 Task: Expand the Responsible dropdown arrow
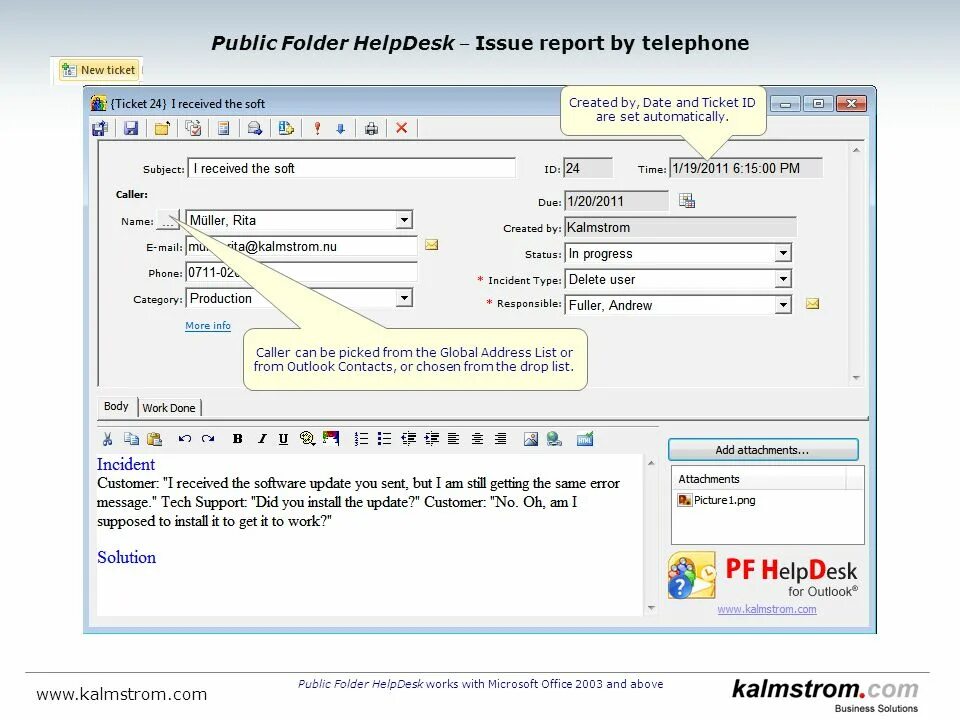(x=783, y=305)
